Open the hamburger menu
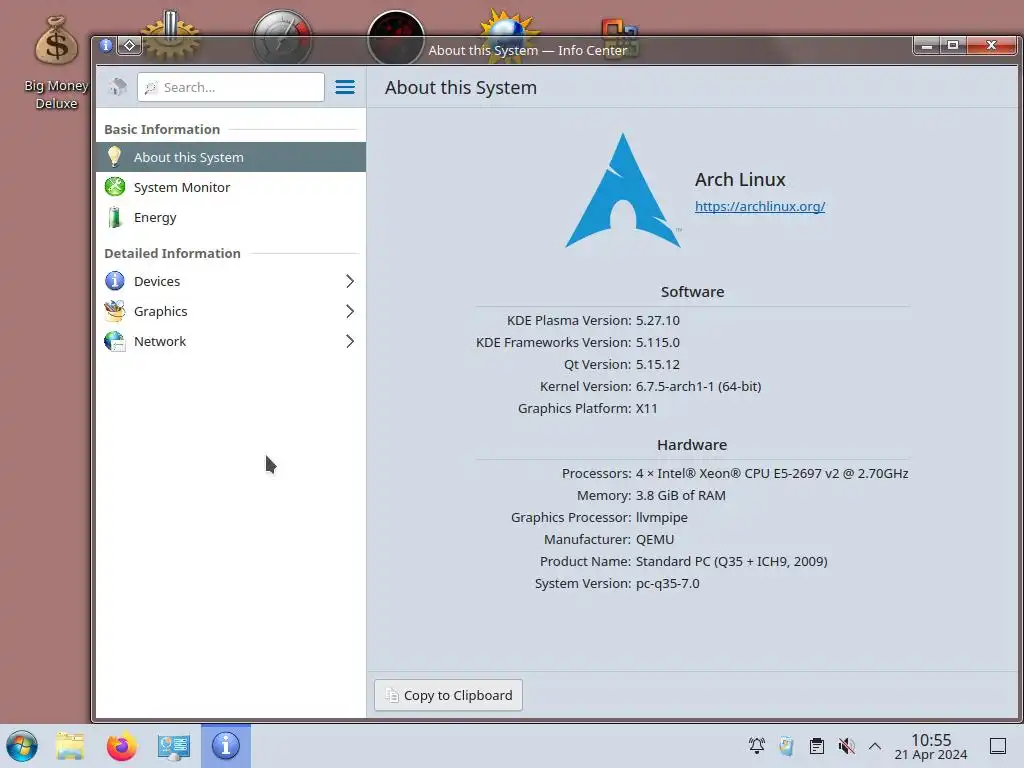1024x768 pixels. pos(345,87)
